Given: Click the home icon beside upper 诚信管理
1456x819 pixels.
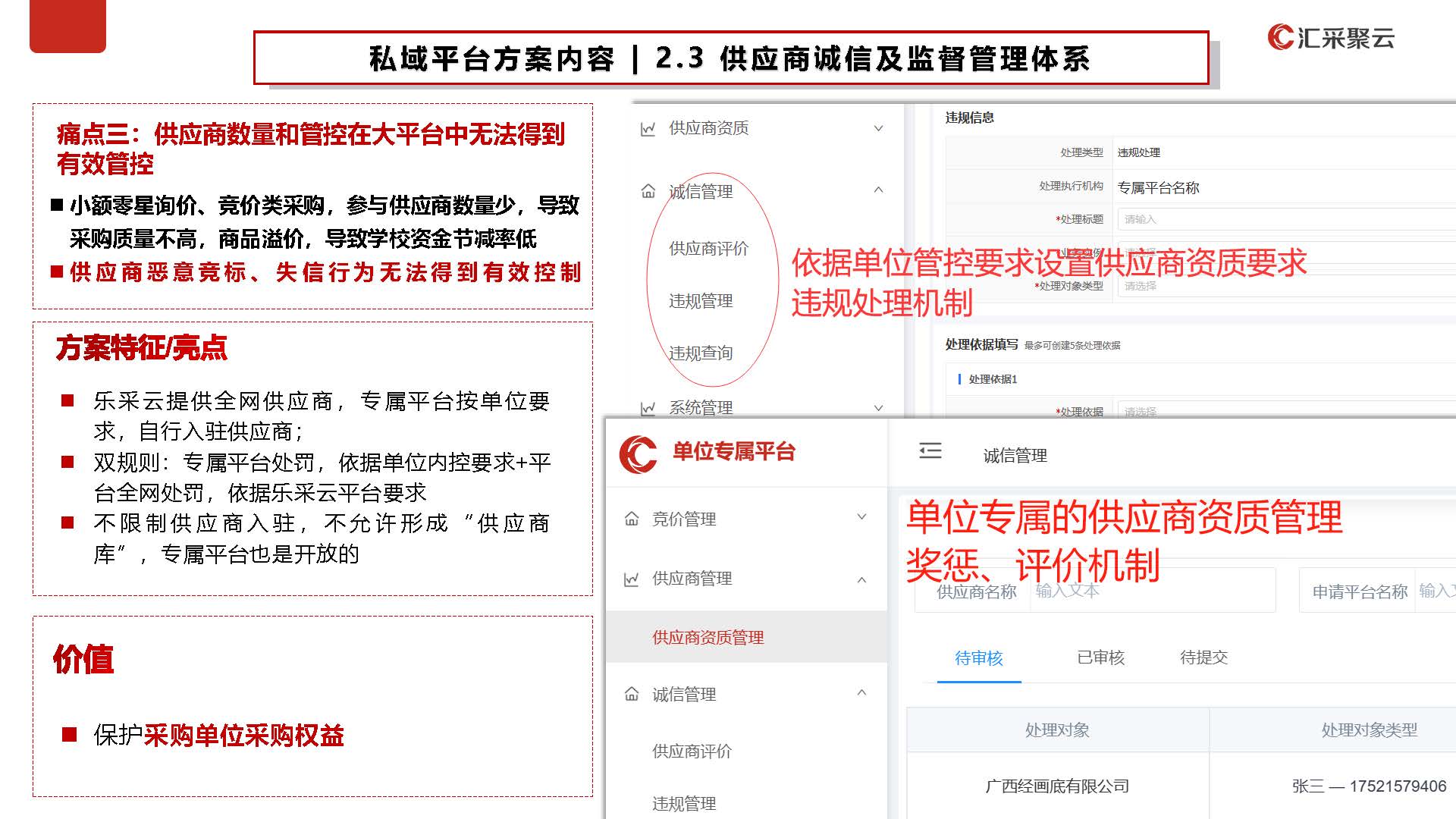Looking at the screenshot, I should click(648, 191).
